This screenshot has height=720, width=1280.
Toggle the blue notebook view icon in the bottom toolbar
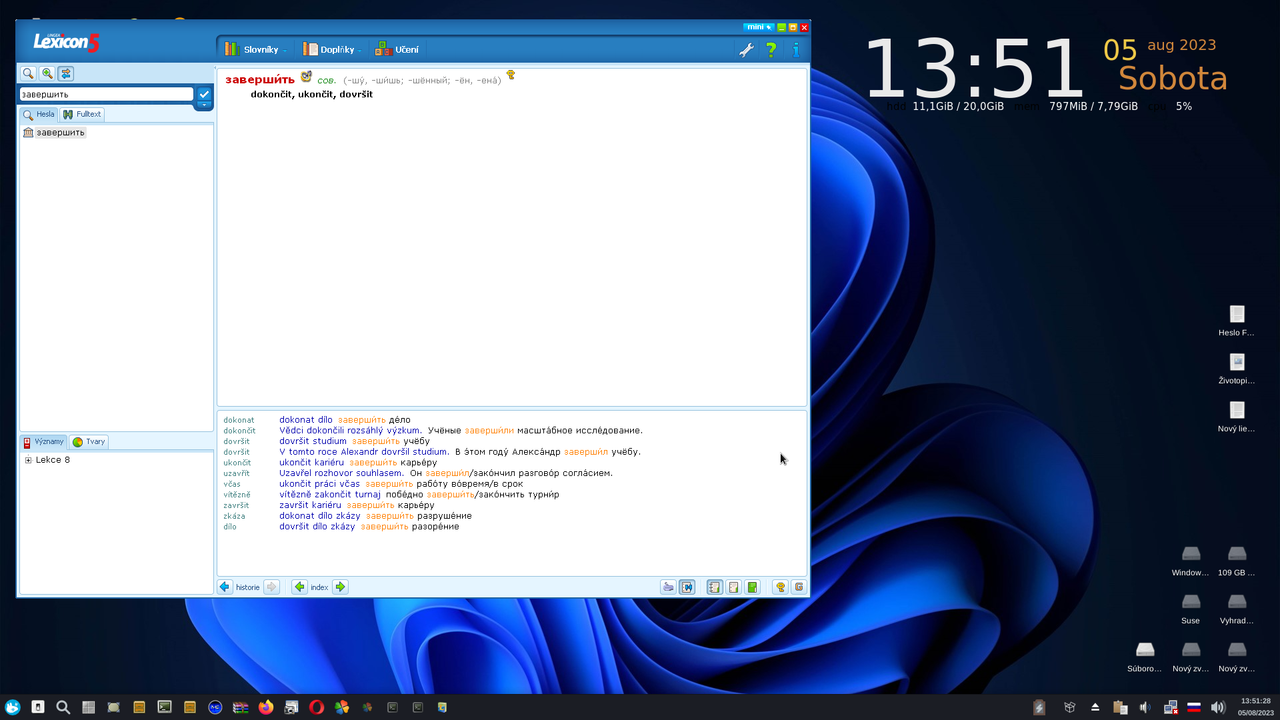714,587
